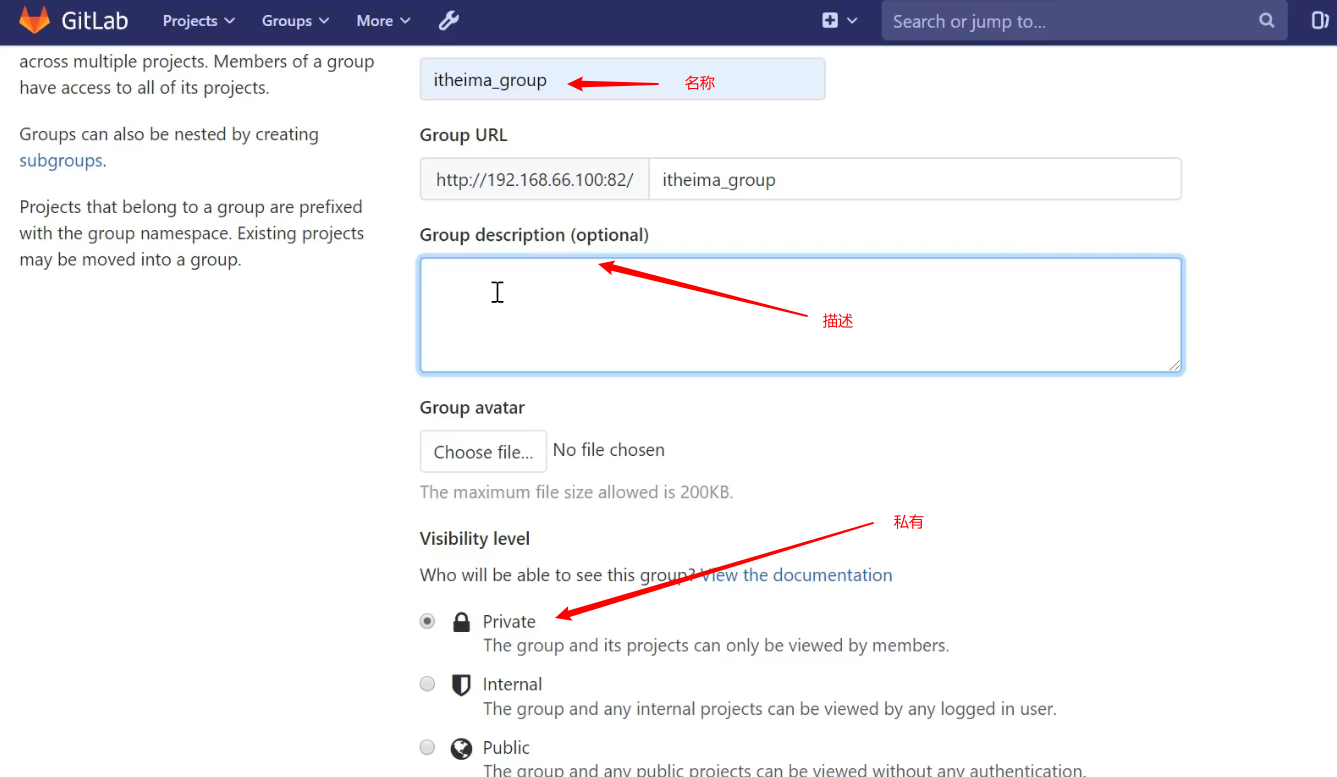1337x777 pixels.
Task: Click the Group description text area
Action: pos(801,315)
